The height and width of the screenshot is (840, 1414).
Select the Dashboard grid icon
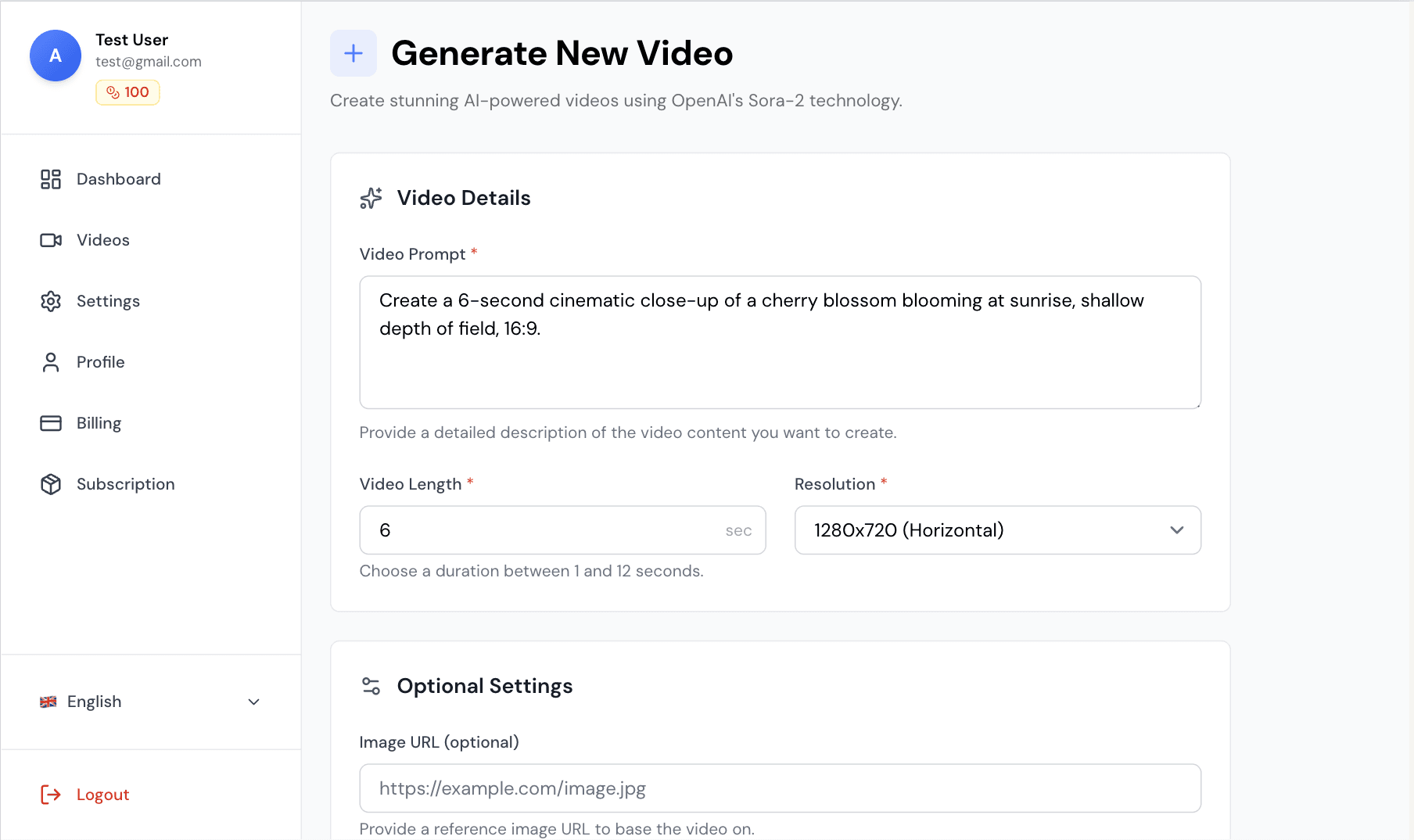click(x=51, y=179)
